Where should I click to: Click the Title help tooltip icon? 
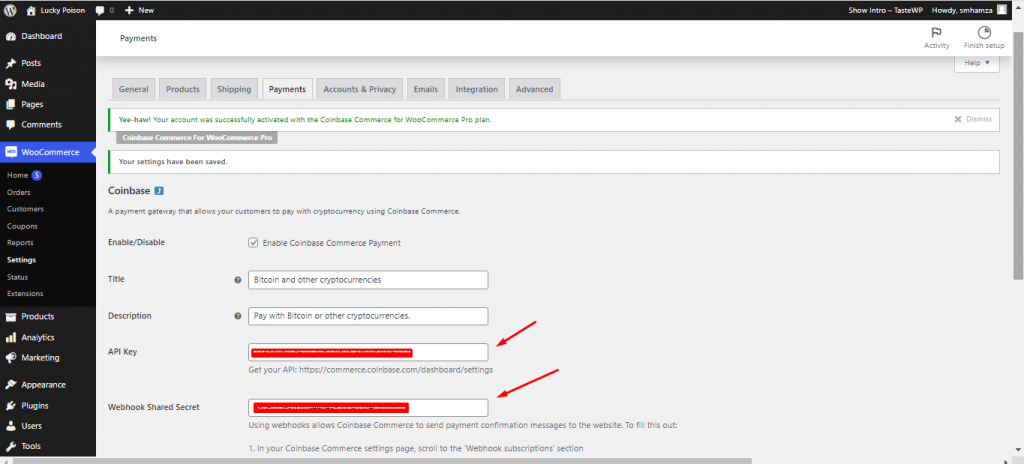(x=238, y=280)
